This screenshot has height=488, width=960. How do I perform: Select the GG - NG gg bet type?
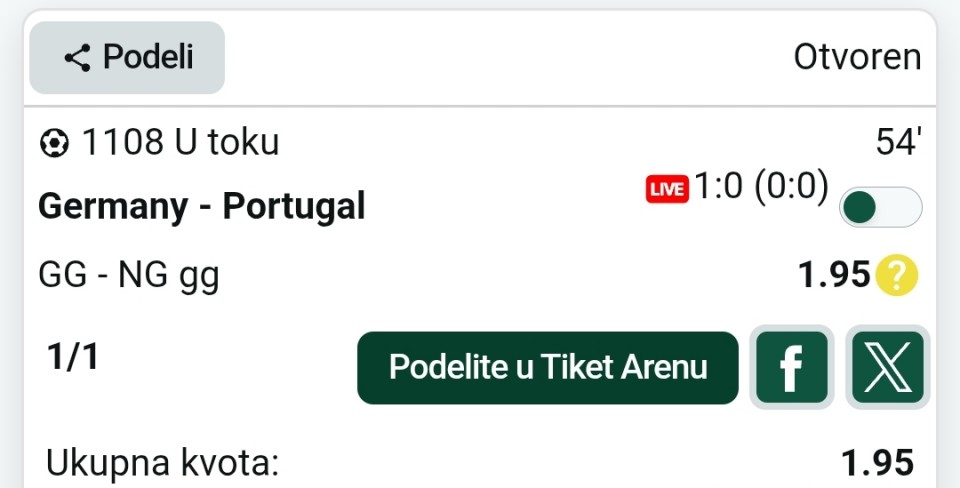129,275
